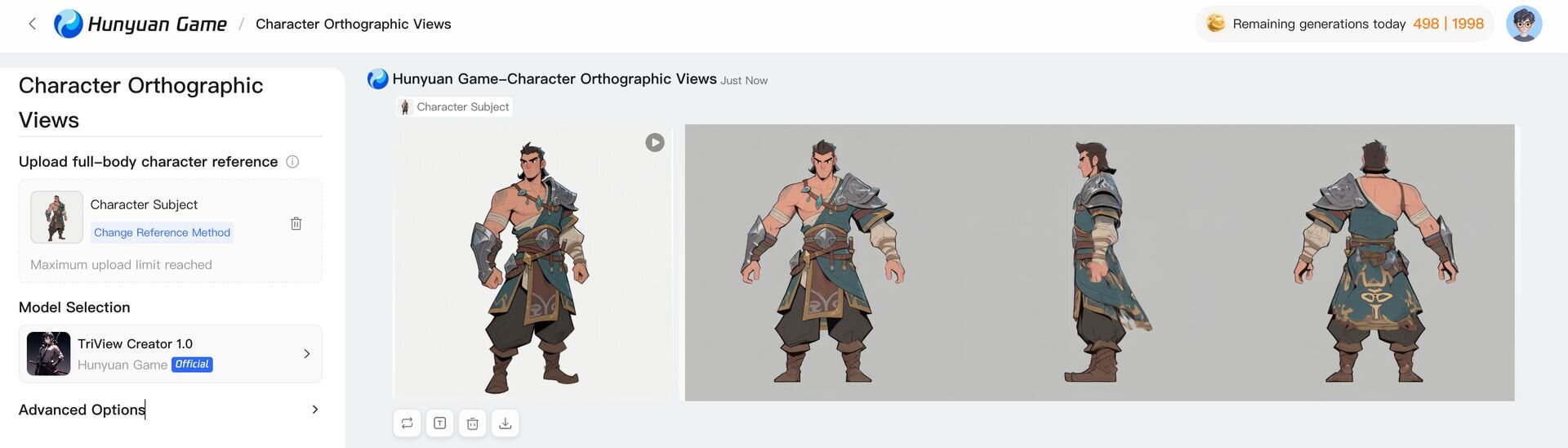Click the info icon beside upload reference
Screen dimensions: 1568x448
[x=292, y=162]
